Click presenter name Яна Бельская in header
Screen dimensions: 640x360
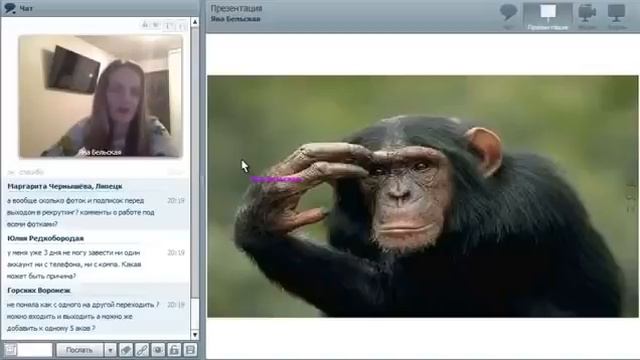pyautogui.click(x=236, y=19)
